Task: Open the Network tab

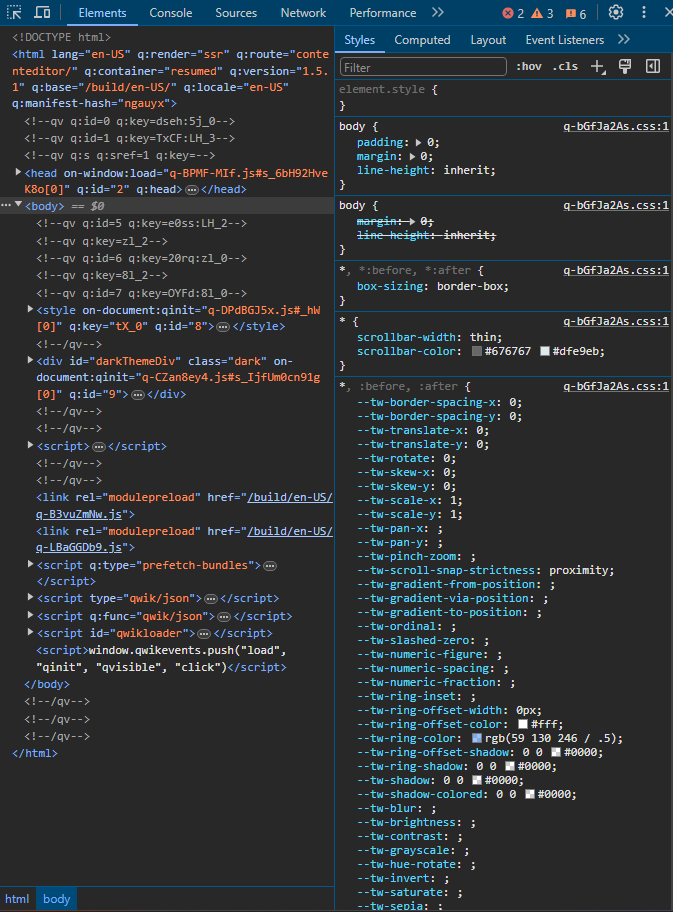Action: point(303,13)
